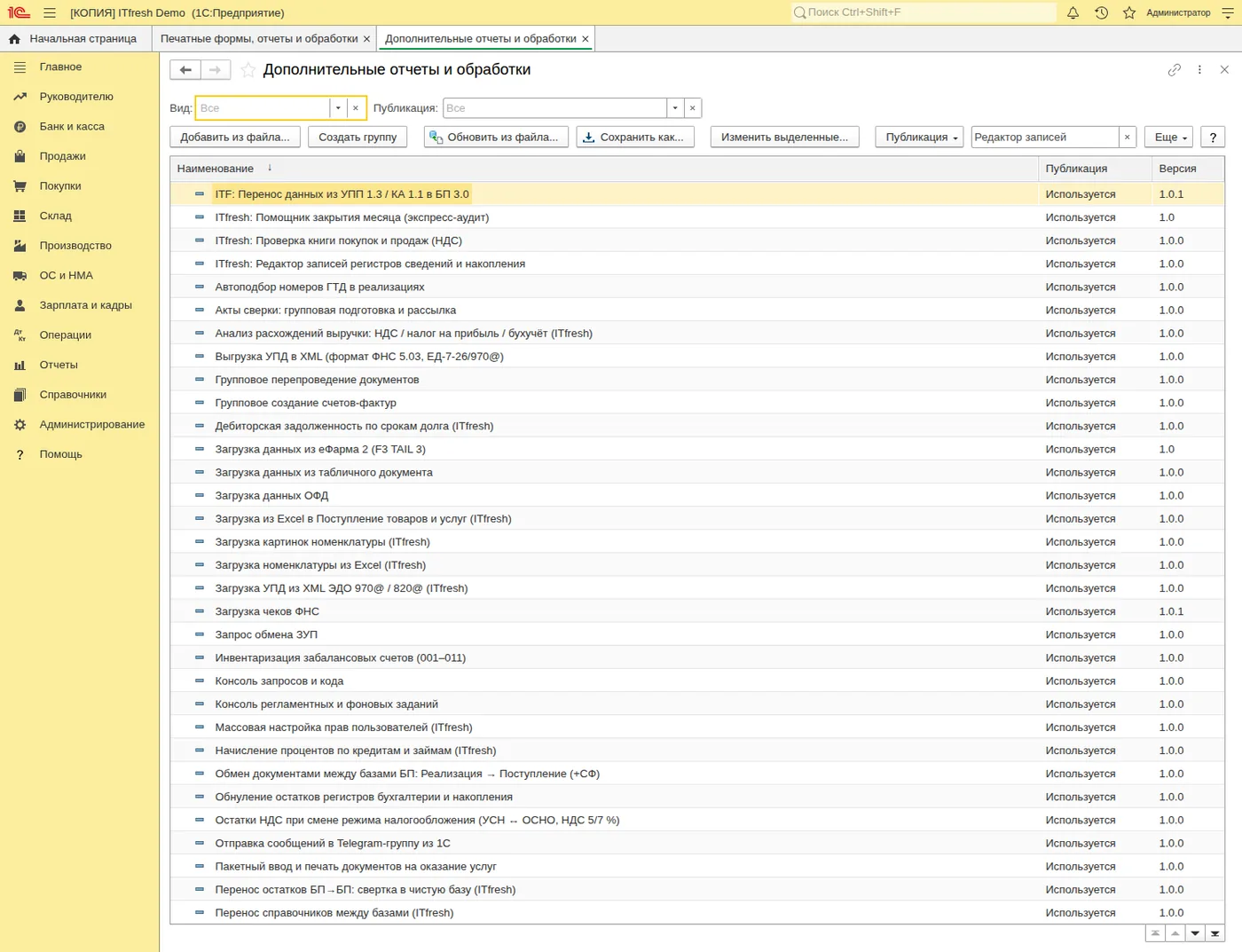Image resolution: width=1242 pixels, height=952 pixels.
Task: Open the Публикация toolbar dropdown button
Action: point(919,137)
